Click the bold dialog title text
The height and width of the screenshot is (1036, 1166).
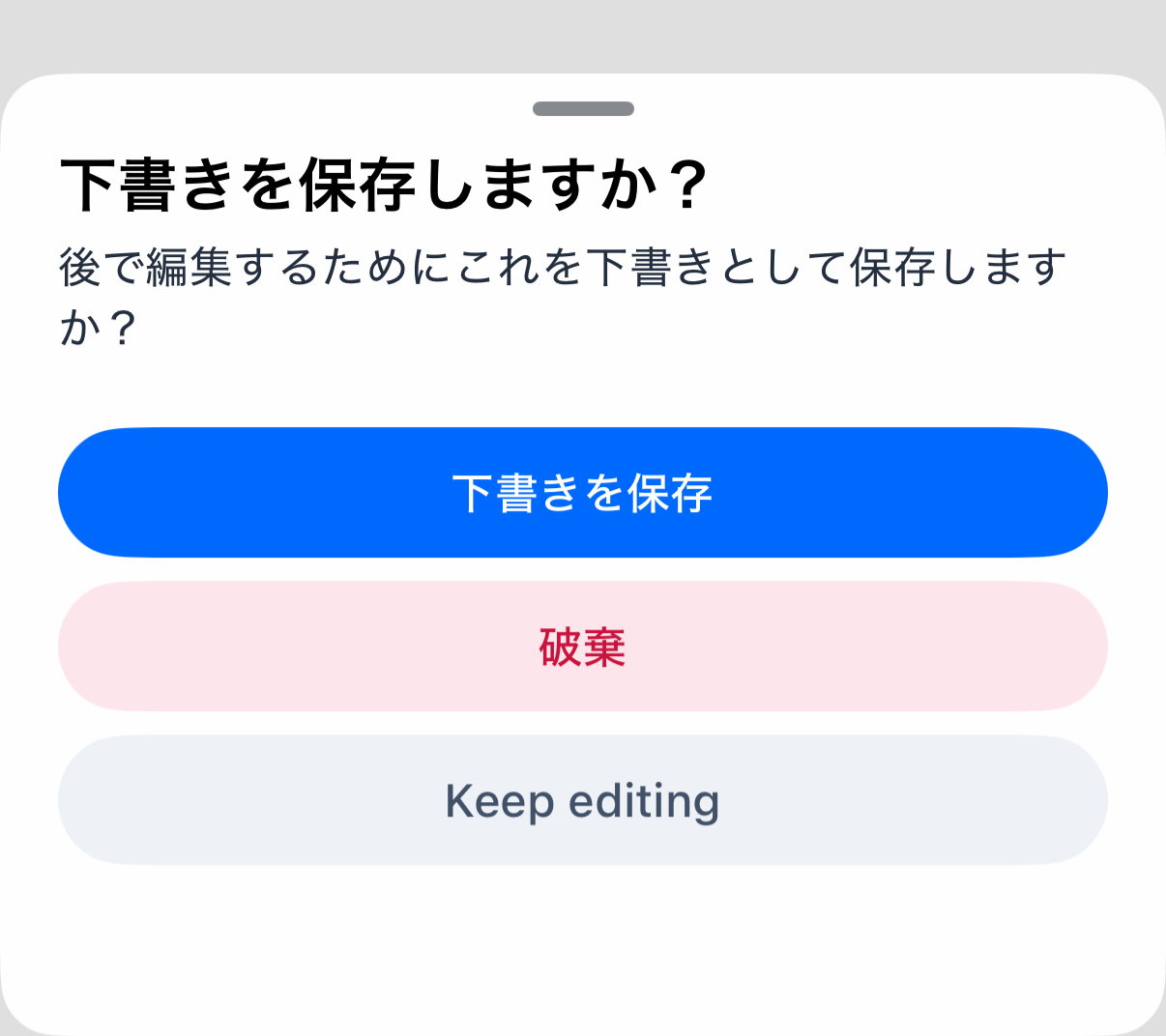click(x=385, y=185)
